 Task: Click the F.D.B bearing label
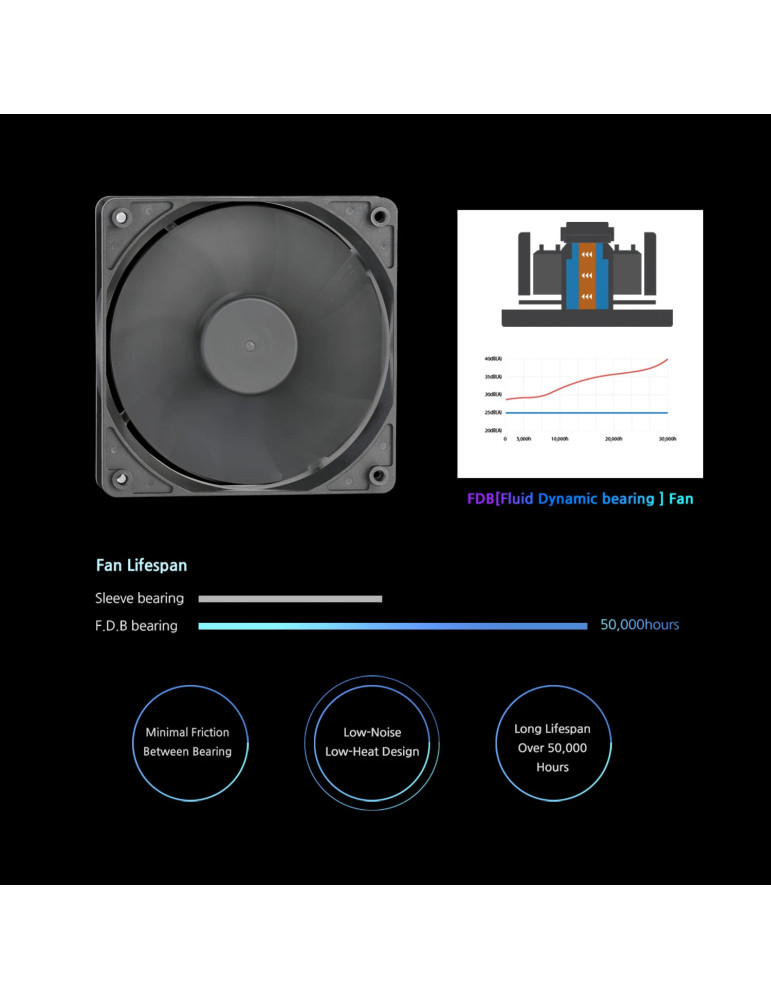pyautogui.click(x=136, y=626)
